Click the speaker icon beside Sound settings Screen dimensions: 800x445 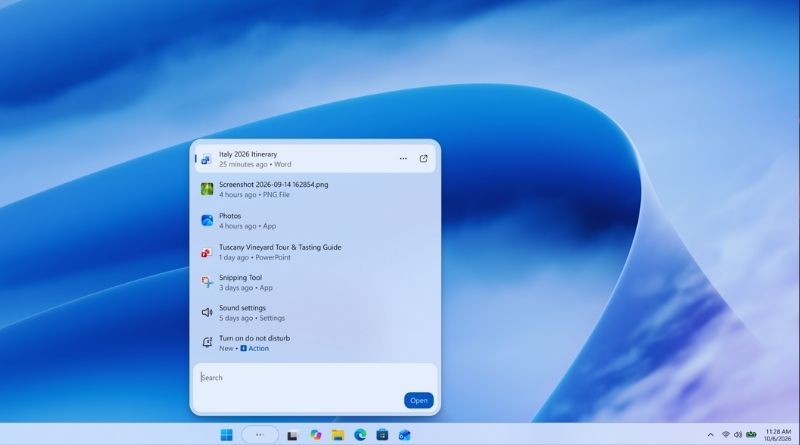tap(207, 312)
